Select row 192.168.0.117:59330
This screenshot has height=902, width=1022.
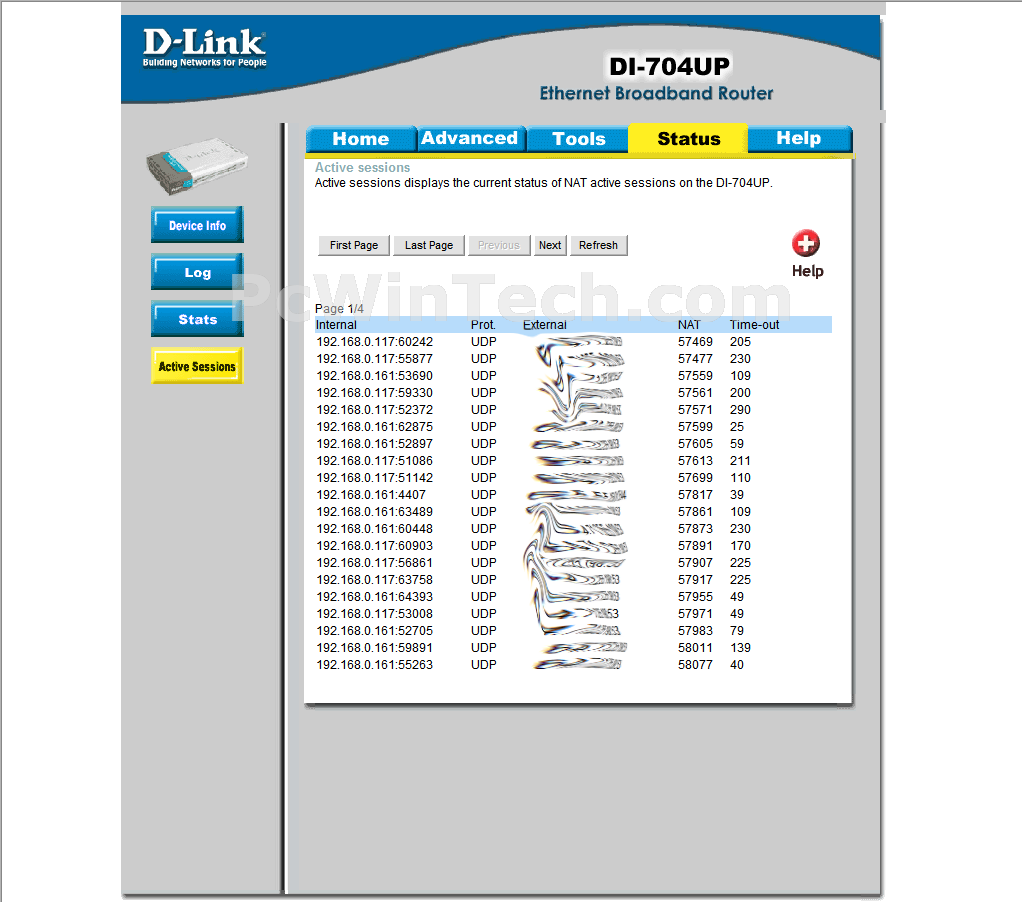(574, 392)
